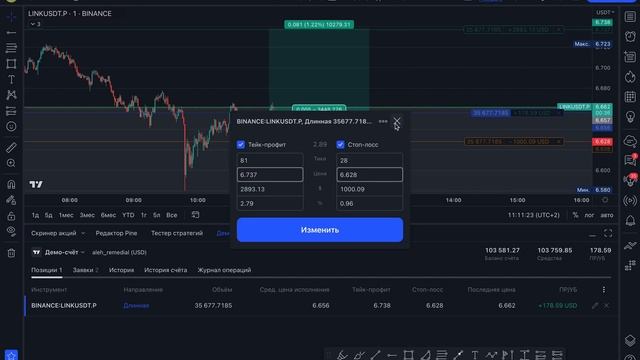This screenshot has height=360, width=640.
Task: Switch to the Журнал операций tab
Action: coord(224,270)
